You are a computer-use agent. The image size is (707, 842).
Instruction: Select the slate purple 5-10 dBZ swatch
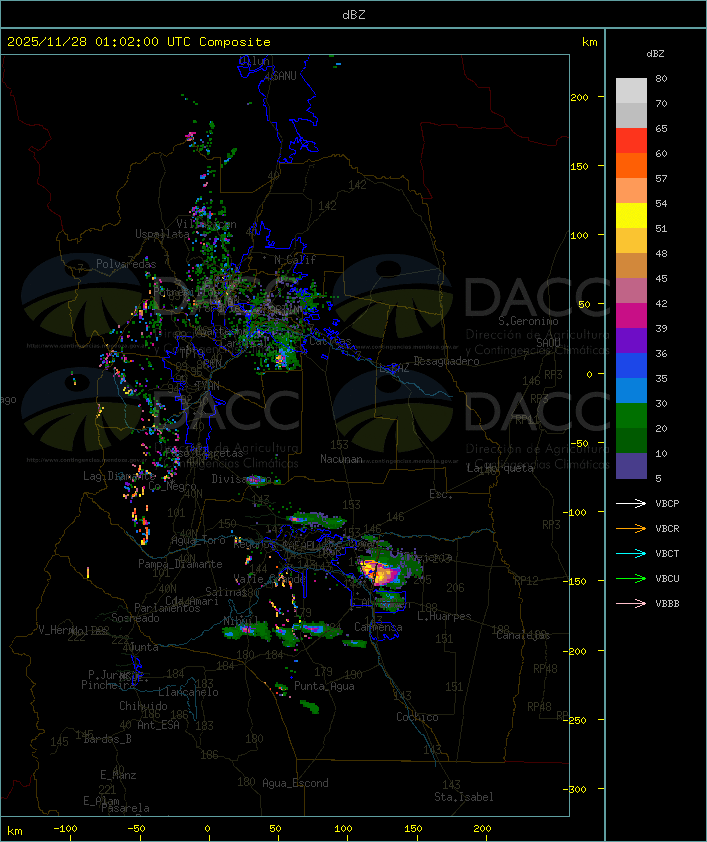631,466
